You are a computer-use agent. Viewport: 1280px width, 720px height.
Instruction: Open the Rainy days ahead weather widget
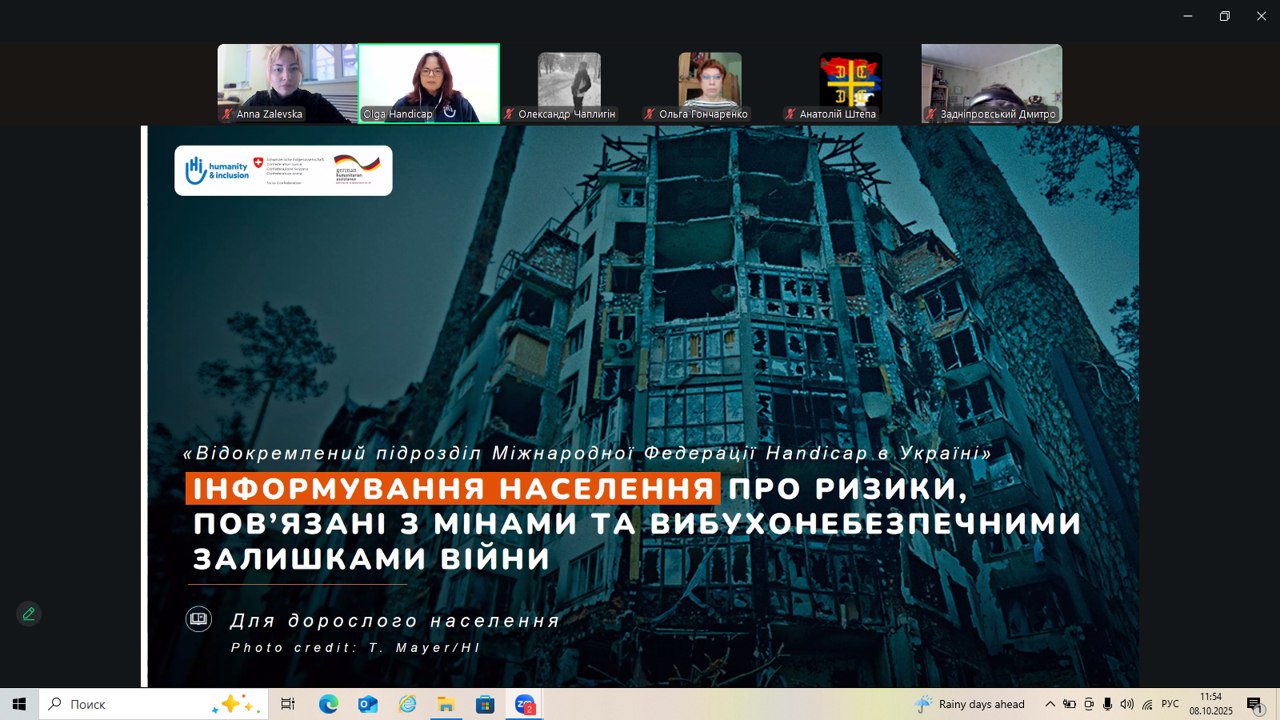[970, 704]
